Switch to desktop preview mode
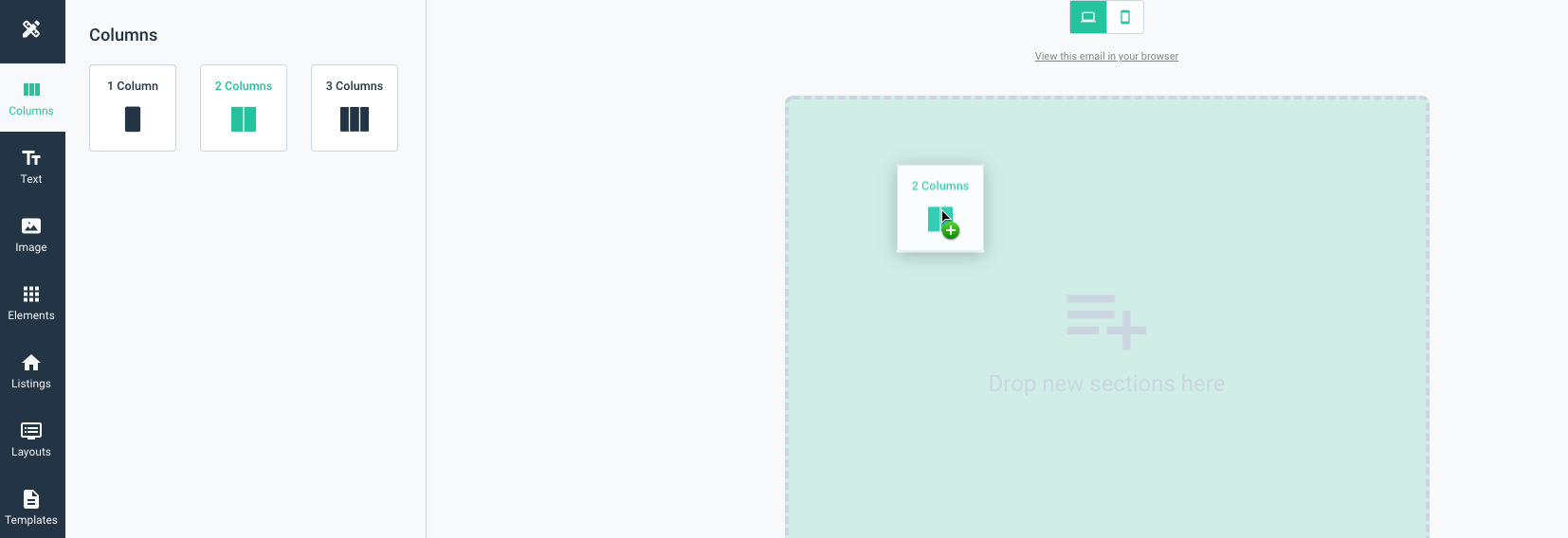Image resolution: width=1568 pixels, height=538 pixels. [1088, 17]
